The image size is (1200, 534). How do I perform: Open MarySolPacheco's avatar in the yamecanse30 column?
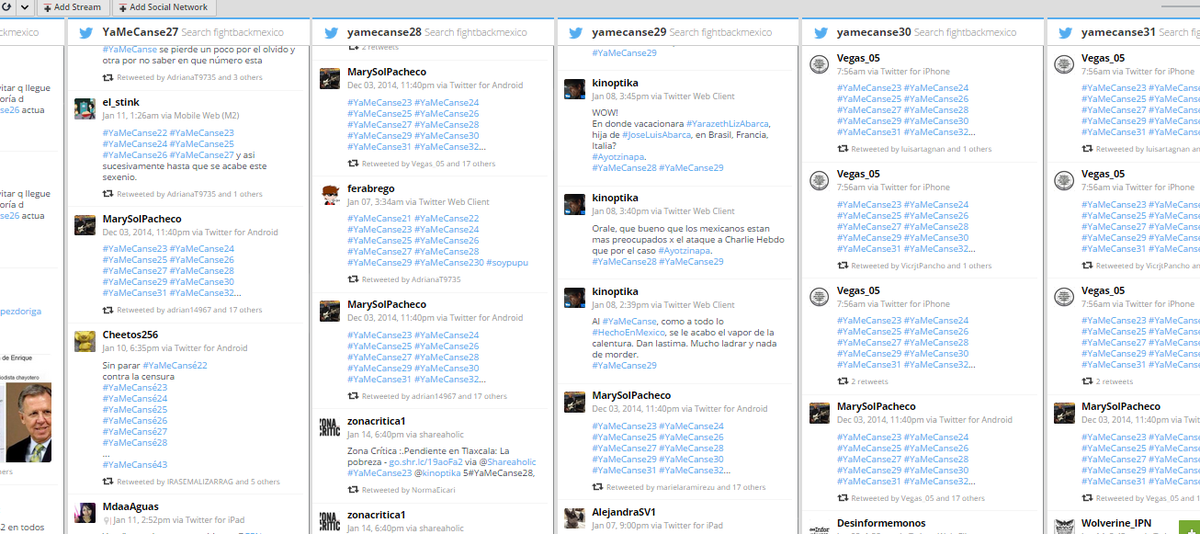coord(820,413)
